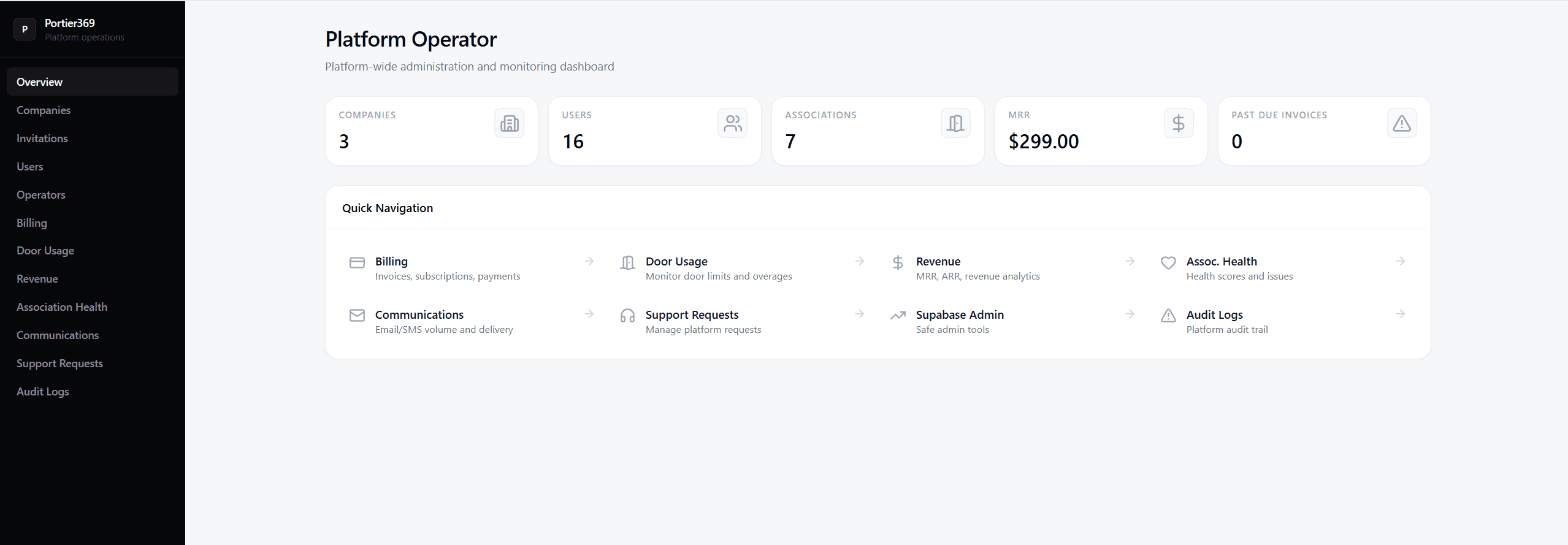1568x545 pixels.
Task: Click the Communications envelope icon
Action: 357,316
